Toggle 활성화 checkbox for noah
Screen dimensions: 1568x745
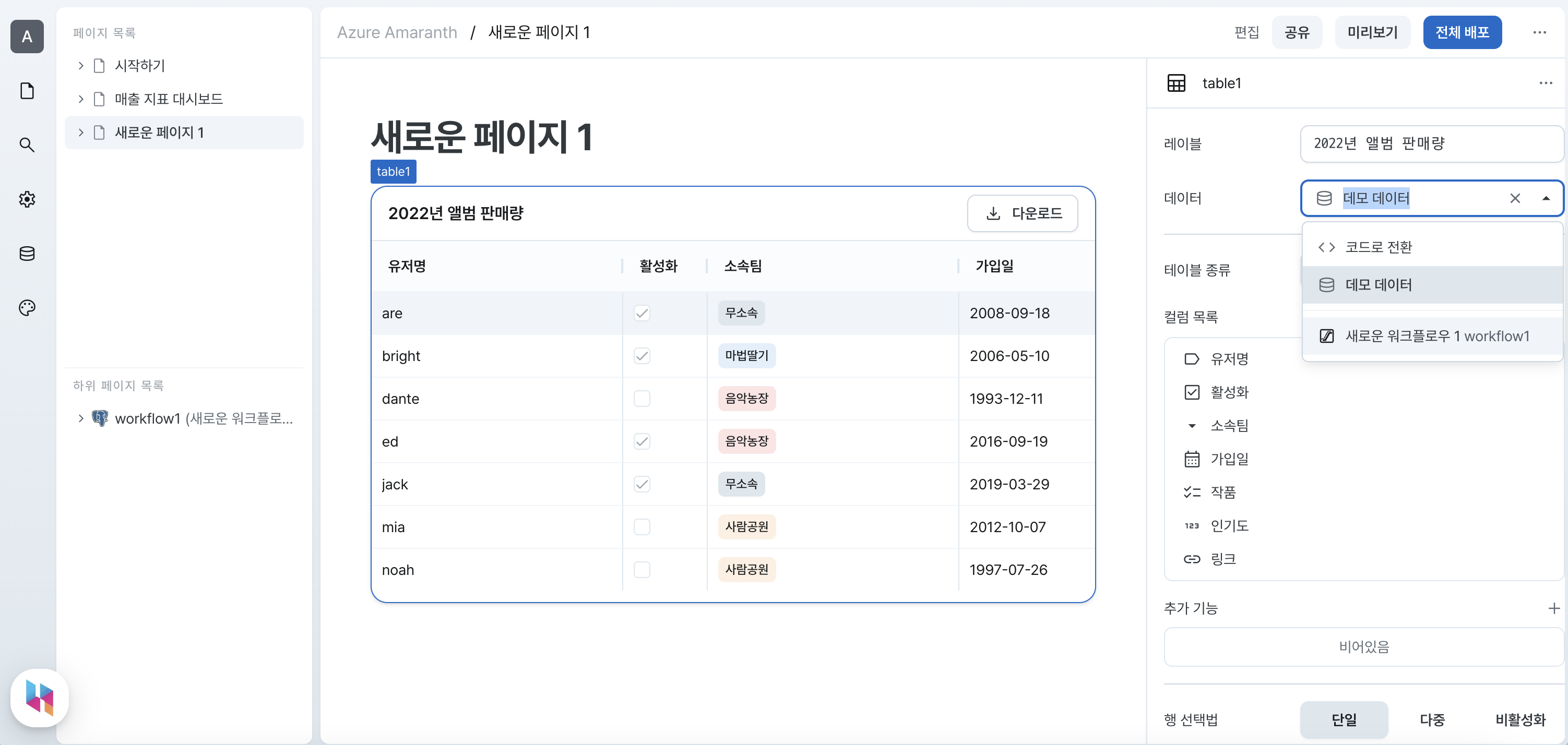tap(642, 569)
